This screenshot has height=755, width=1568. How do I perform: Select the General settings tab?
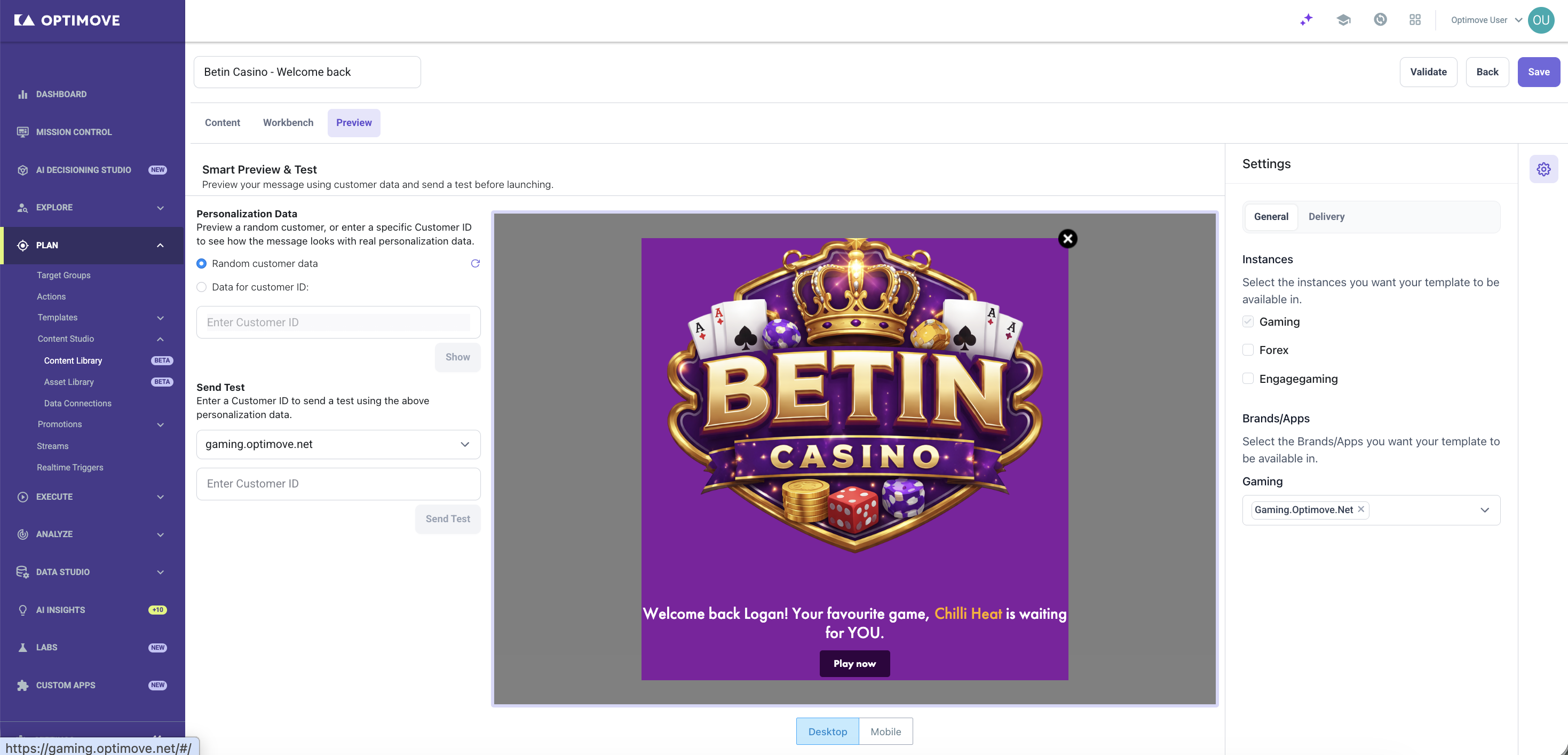1270,217
